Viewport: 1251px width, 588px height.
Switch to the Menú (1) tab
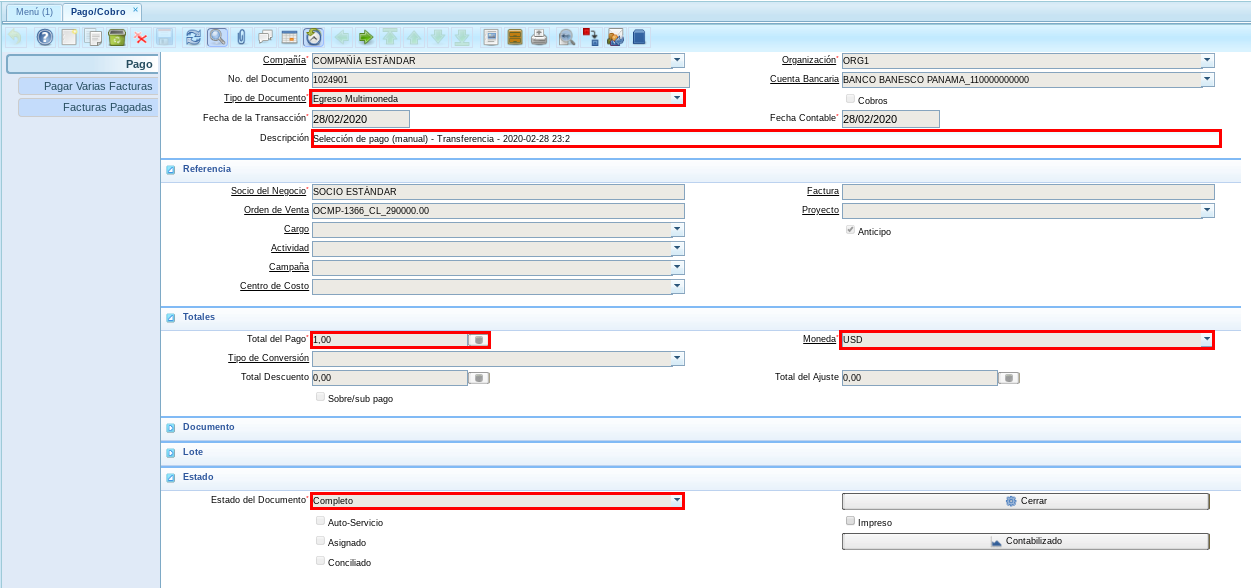34,12
